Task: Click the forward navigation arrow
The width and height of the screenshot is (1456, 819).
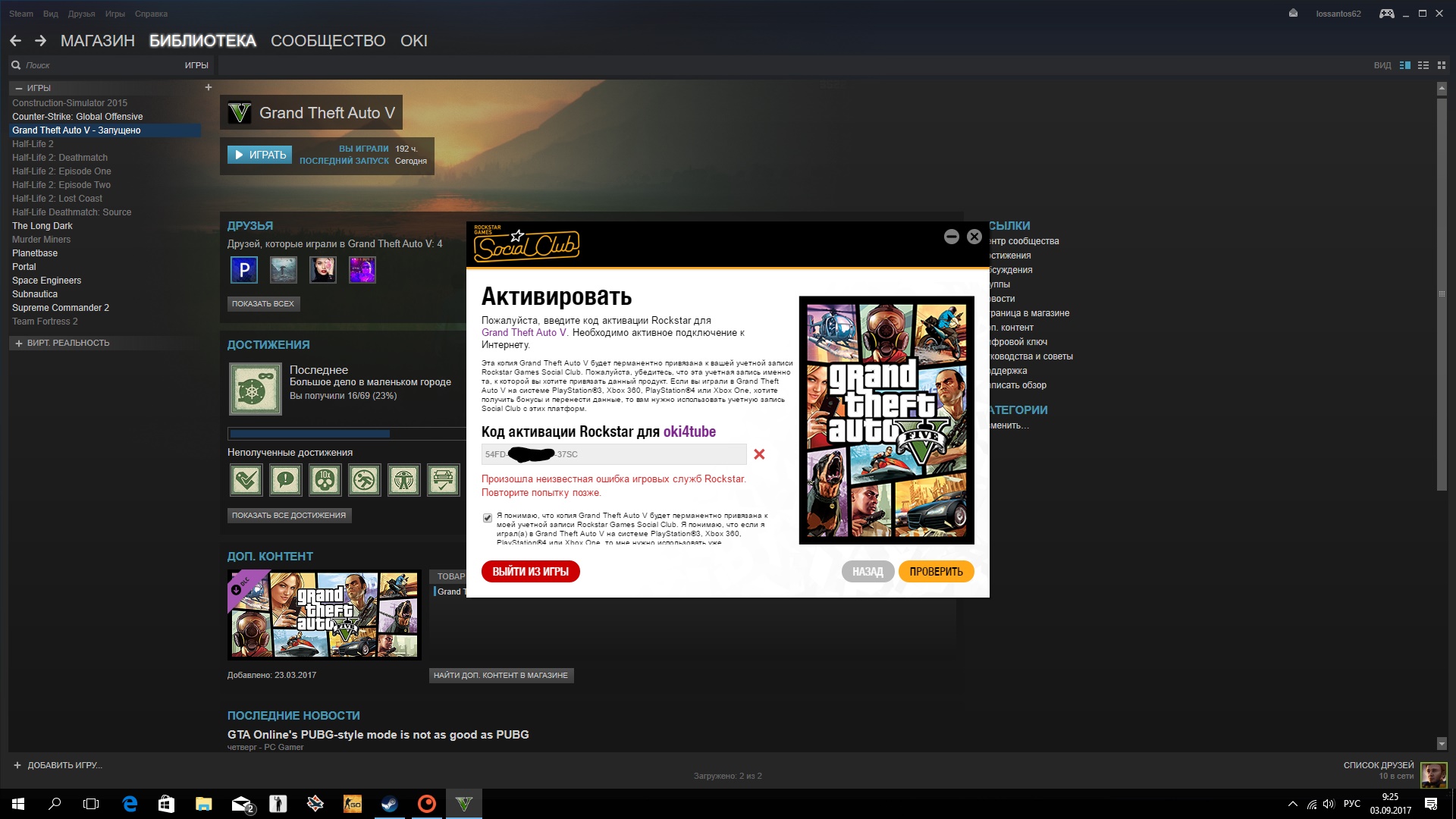Action: pyautogui.click(x=40, y=41)
